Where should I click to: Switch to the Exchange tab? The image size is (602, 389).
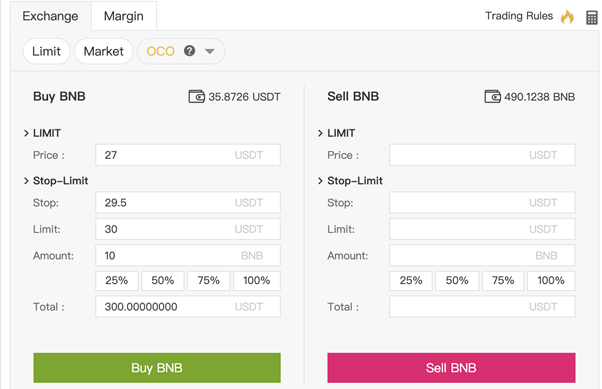[50, 16]
